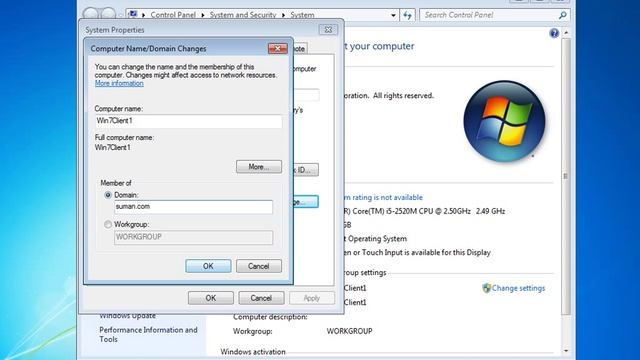640x360 pixels.
Task: Expand the arrow after Control Panel breadcrumb
Action: pos(203,16)
